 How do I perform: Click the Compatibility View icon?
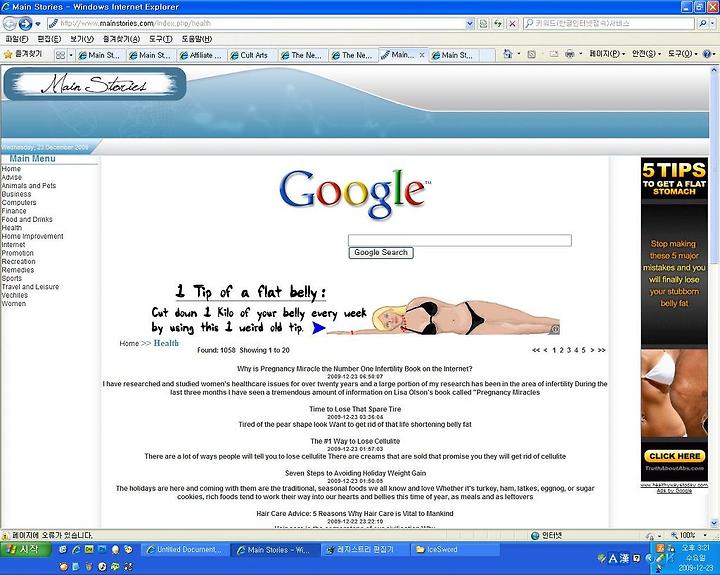point(483,23)
